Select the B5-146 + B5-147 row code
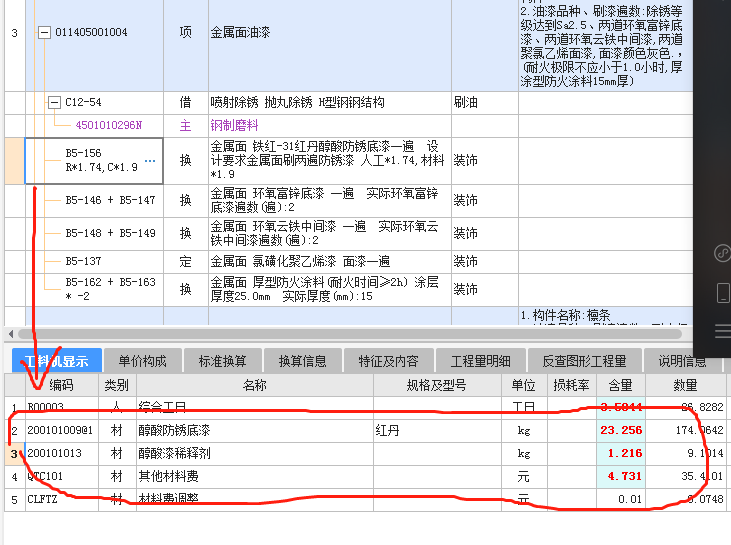Viewport: 731px width, 545px height. click(x=110, y=200)
